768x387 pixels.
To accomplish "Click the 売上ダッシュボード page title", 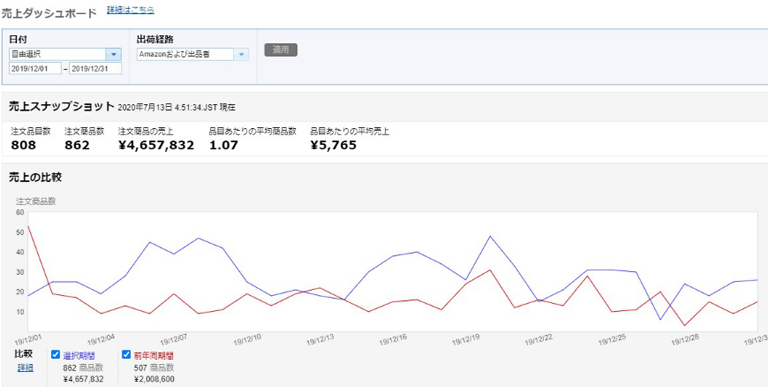I will [49, 13].
